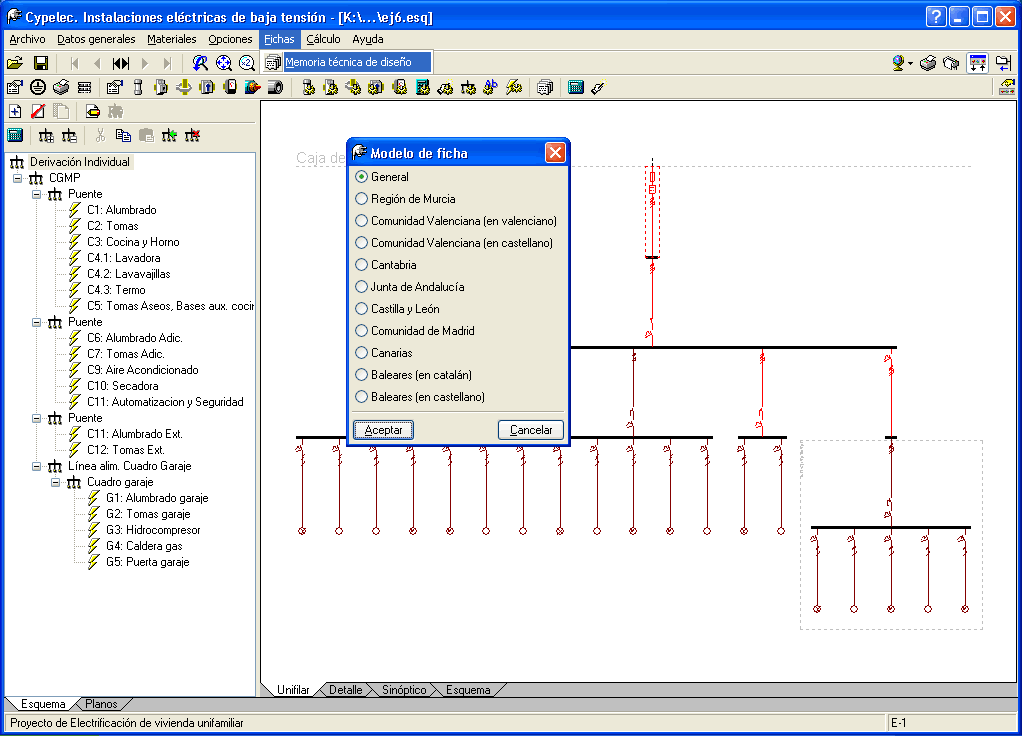Viewport: 1022px width, 736px height.
Task: Collapse the Cuadro garaje tree node
Action: click(55, 482)
